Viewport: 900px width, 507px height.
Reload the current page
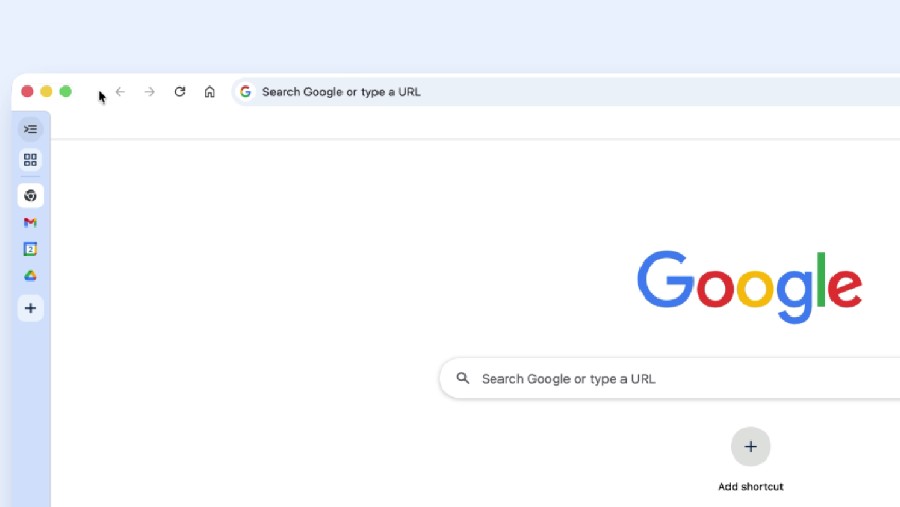(180, 92)
